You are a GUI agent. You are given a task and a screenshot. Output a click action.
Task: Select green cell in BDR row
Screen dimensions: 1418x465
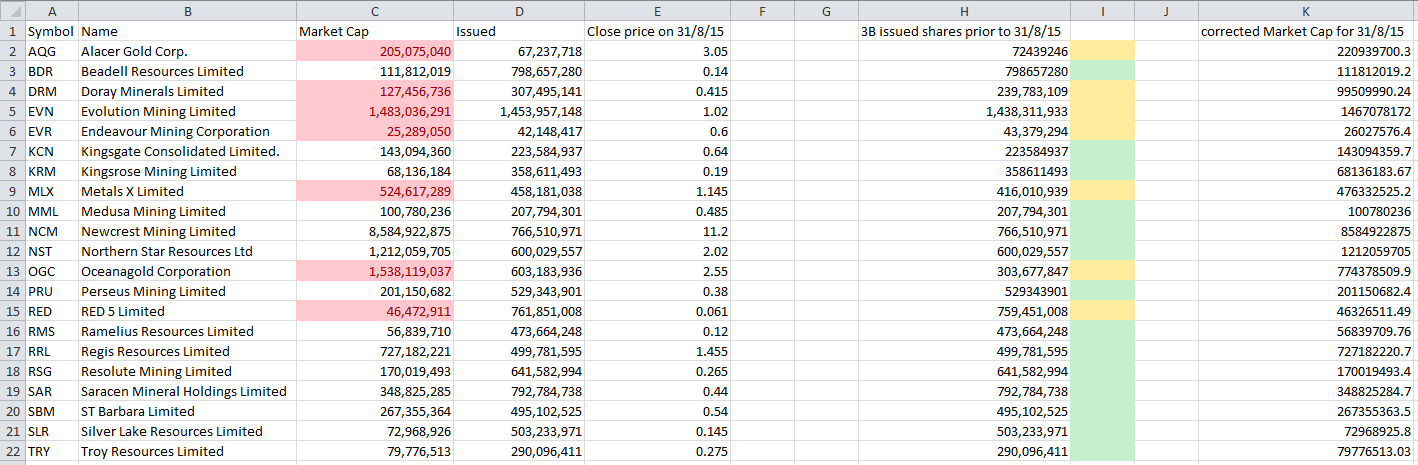click(1102, 71)
